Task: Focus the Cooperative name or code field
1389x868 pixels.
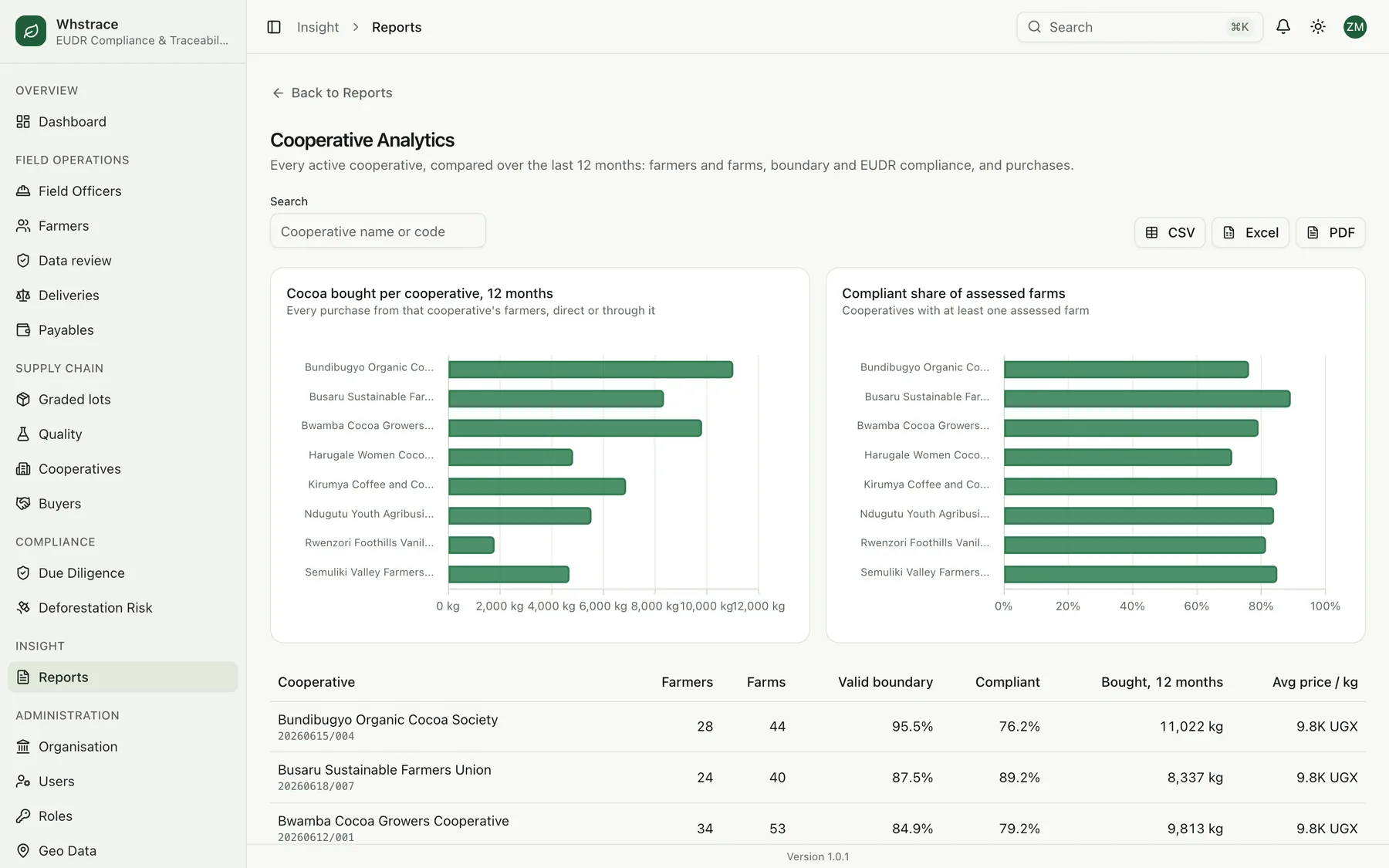Action: tap(378, 231)
